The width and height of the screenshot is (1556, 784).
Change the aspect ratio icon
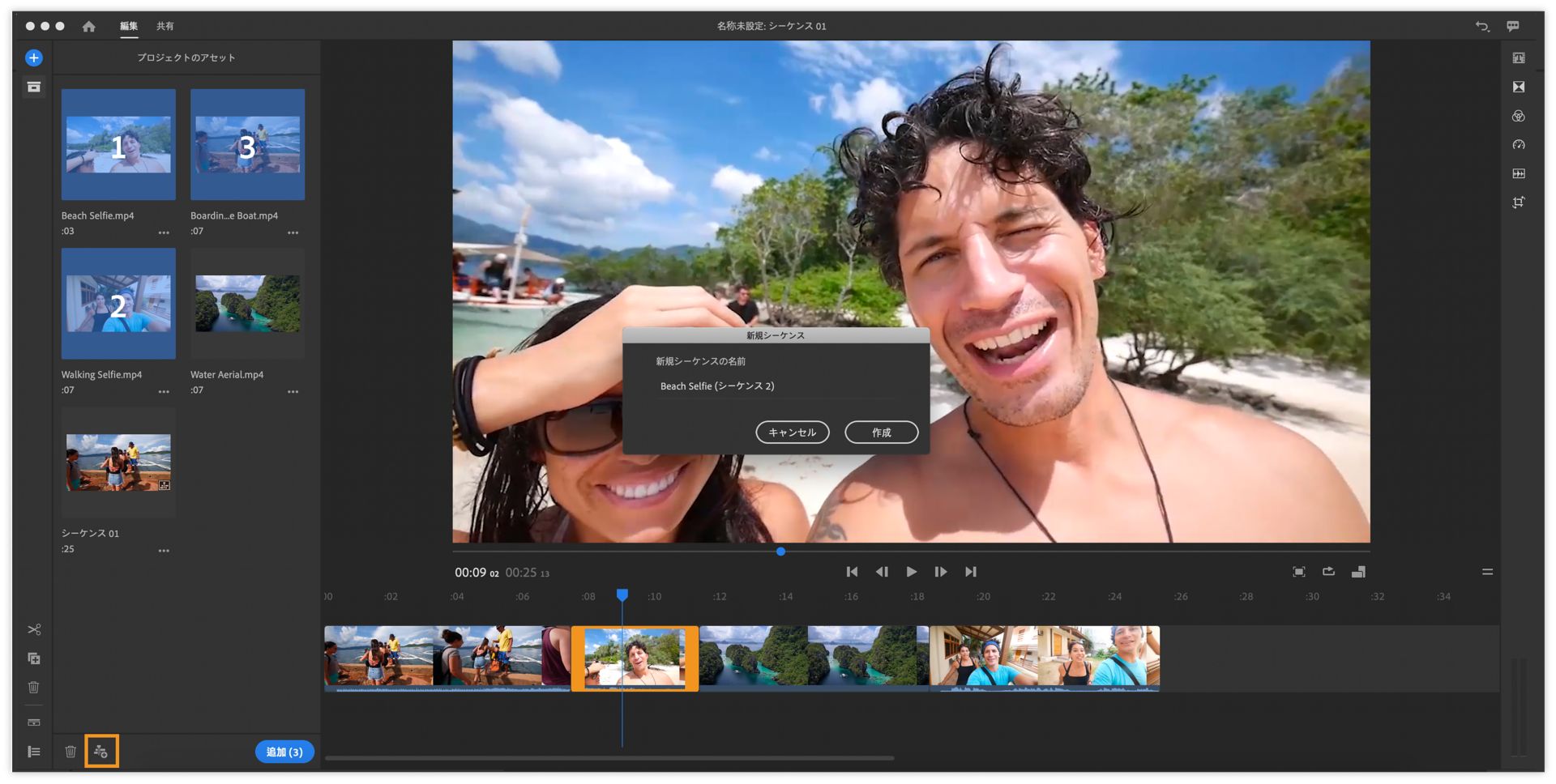point(1359,572)
